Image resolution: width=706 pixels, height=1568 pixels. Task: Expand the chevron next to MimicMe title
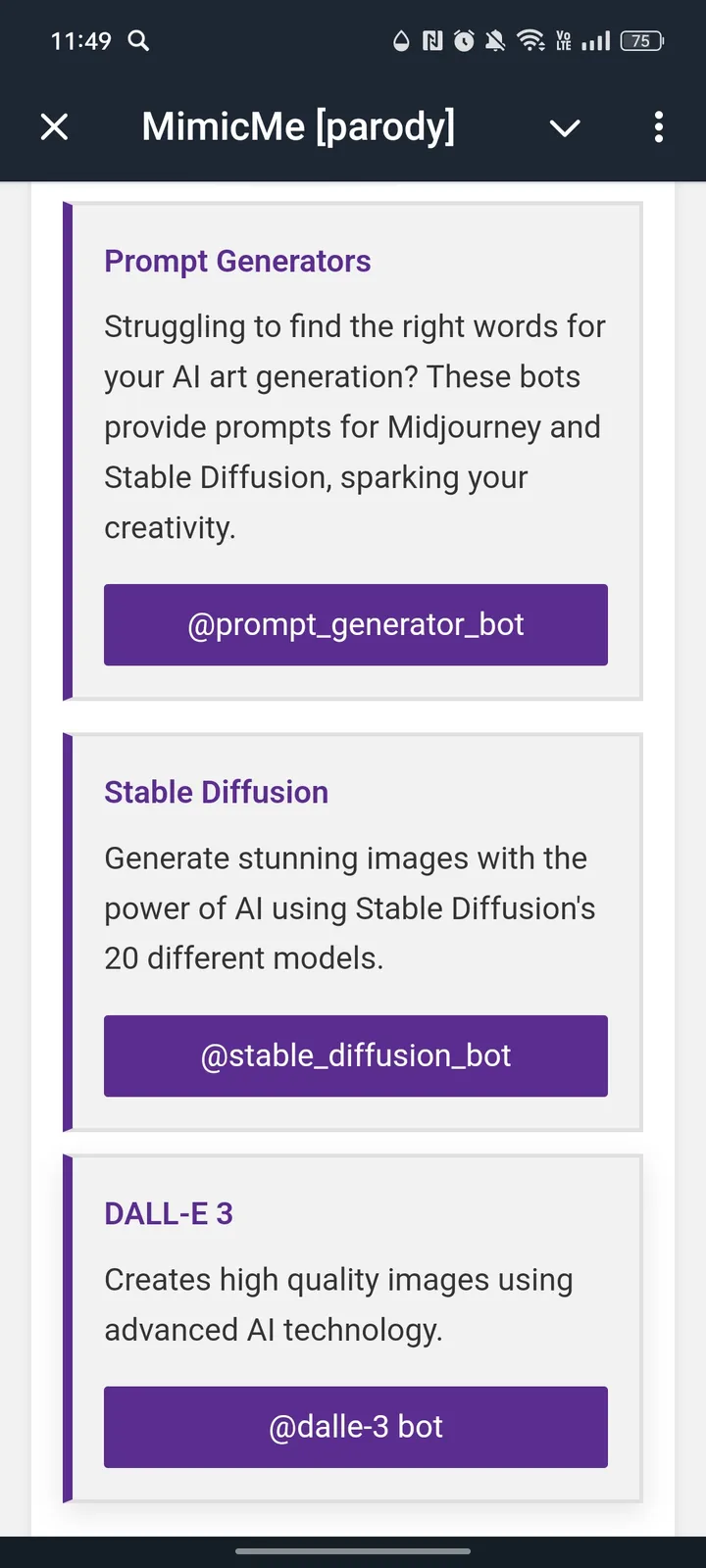564,128
